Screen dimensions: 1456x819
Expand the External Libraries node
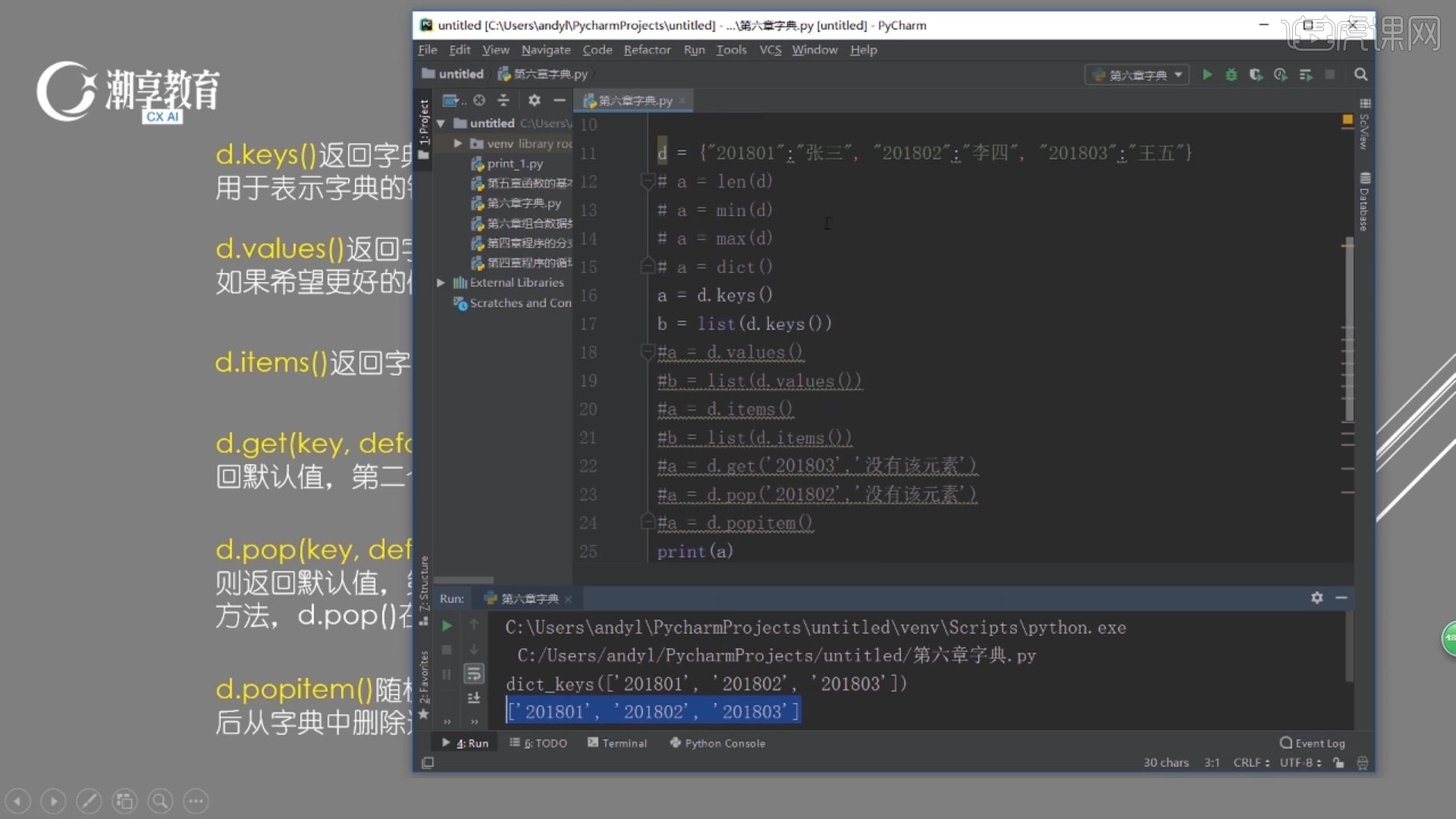pos(441,282)
